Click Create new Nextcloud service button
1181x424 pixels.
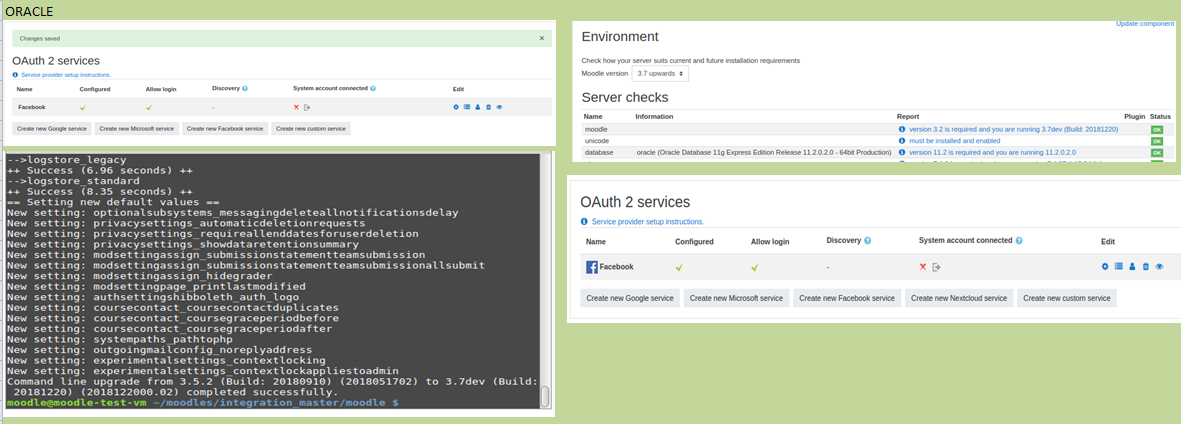pos(959,298)
